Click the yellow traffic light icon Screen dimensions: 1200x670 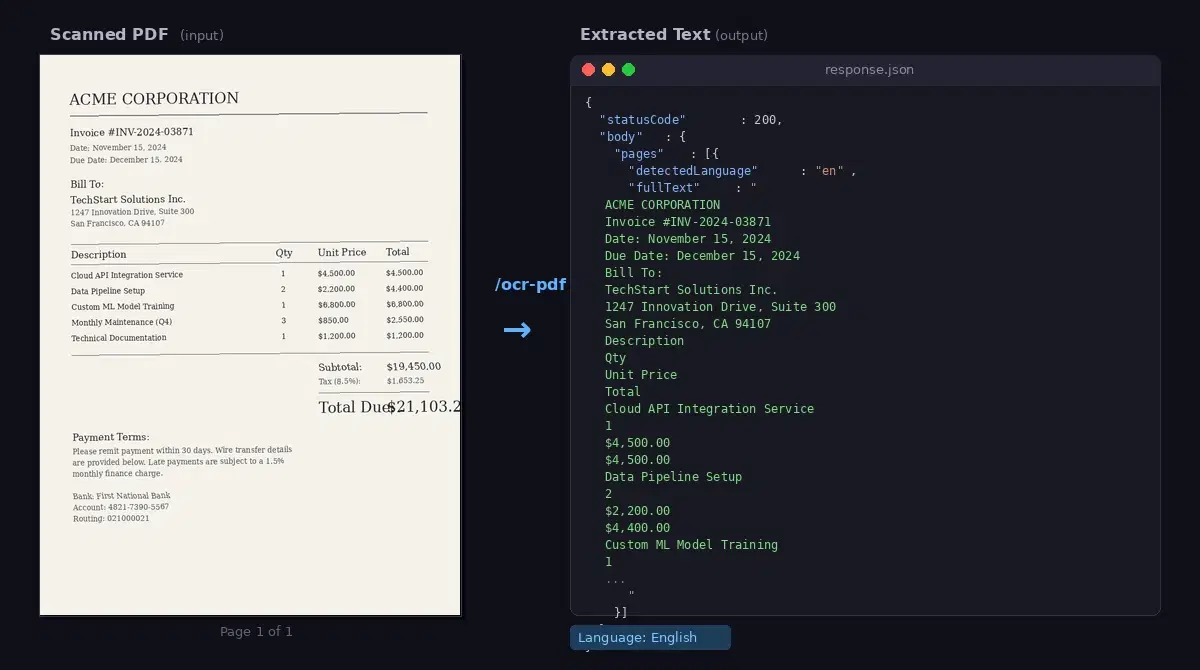click(x=608, y=69)
